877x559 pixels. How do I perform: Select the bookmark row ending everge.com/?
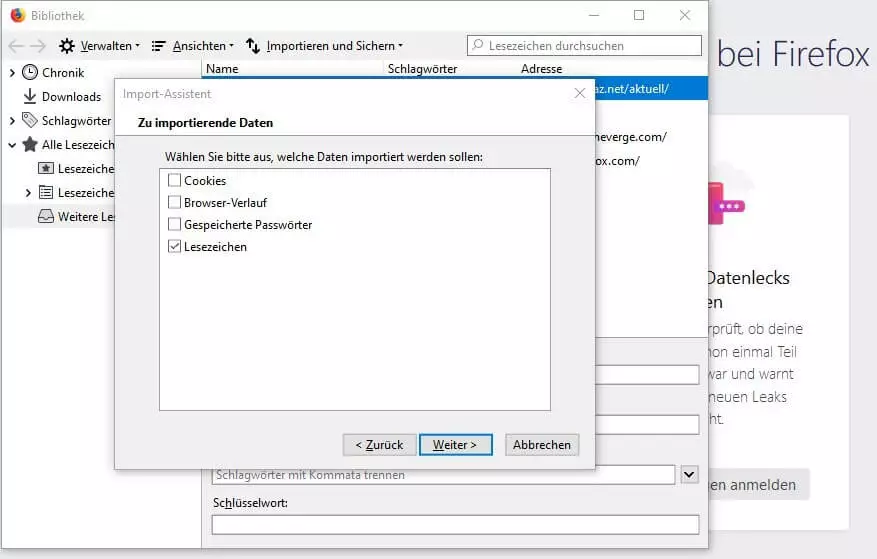[651, 137]
